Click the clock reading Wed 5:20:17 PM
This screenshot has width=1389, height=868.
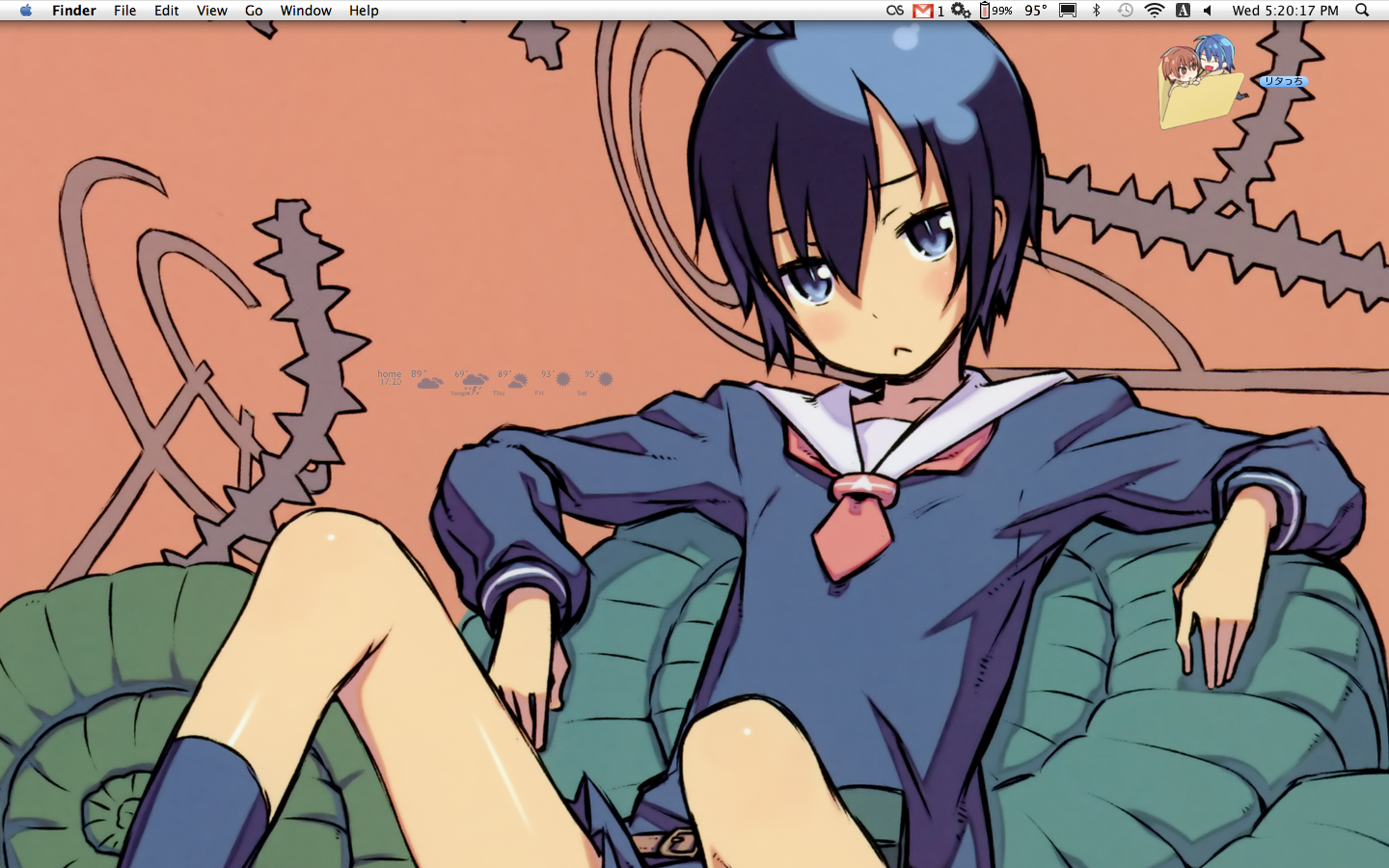[1286, 11]
